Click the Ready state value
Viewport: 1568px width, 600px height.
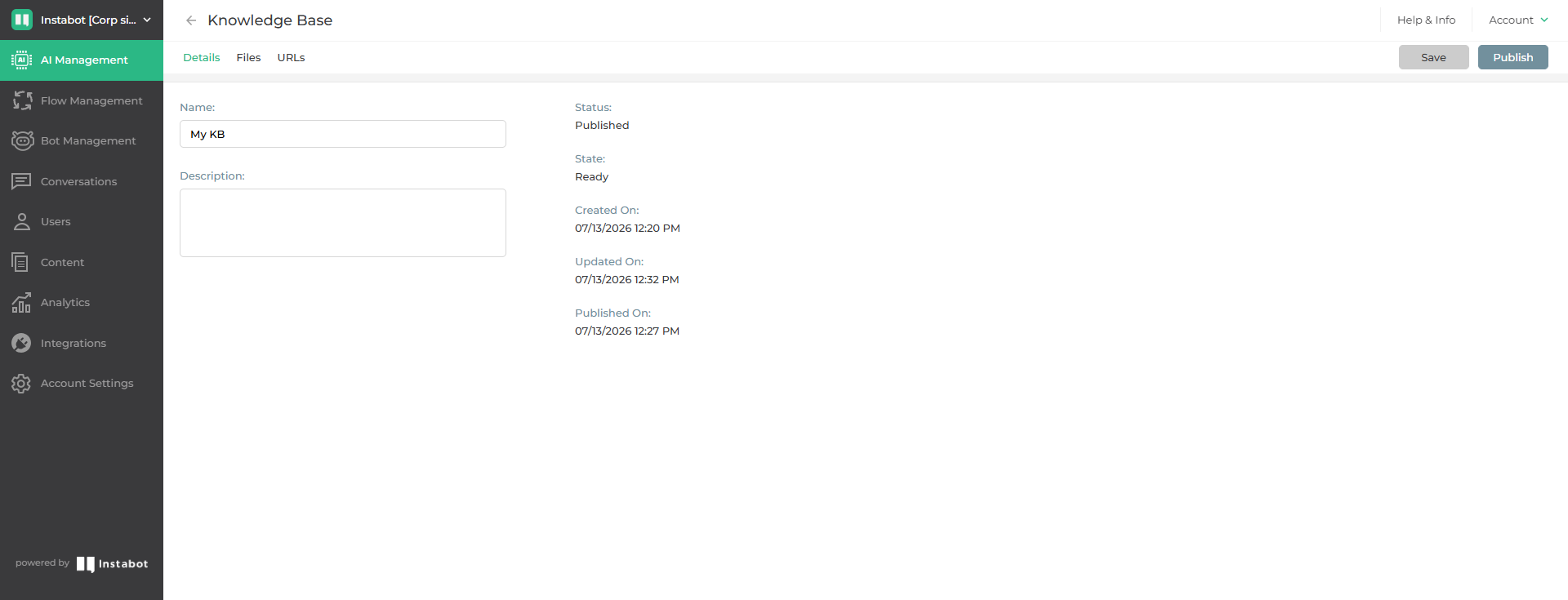pos(591,176)
